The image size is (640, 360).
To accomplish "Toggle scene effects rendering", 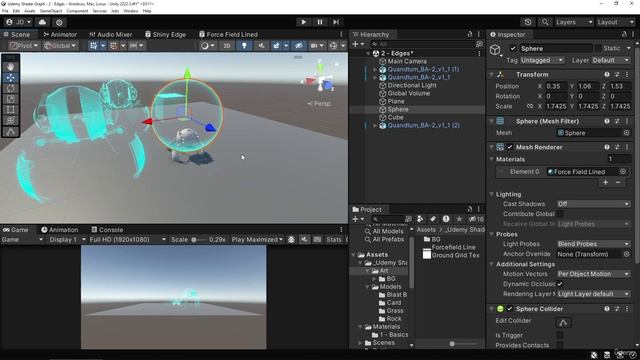I will (x=276, y=46).
